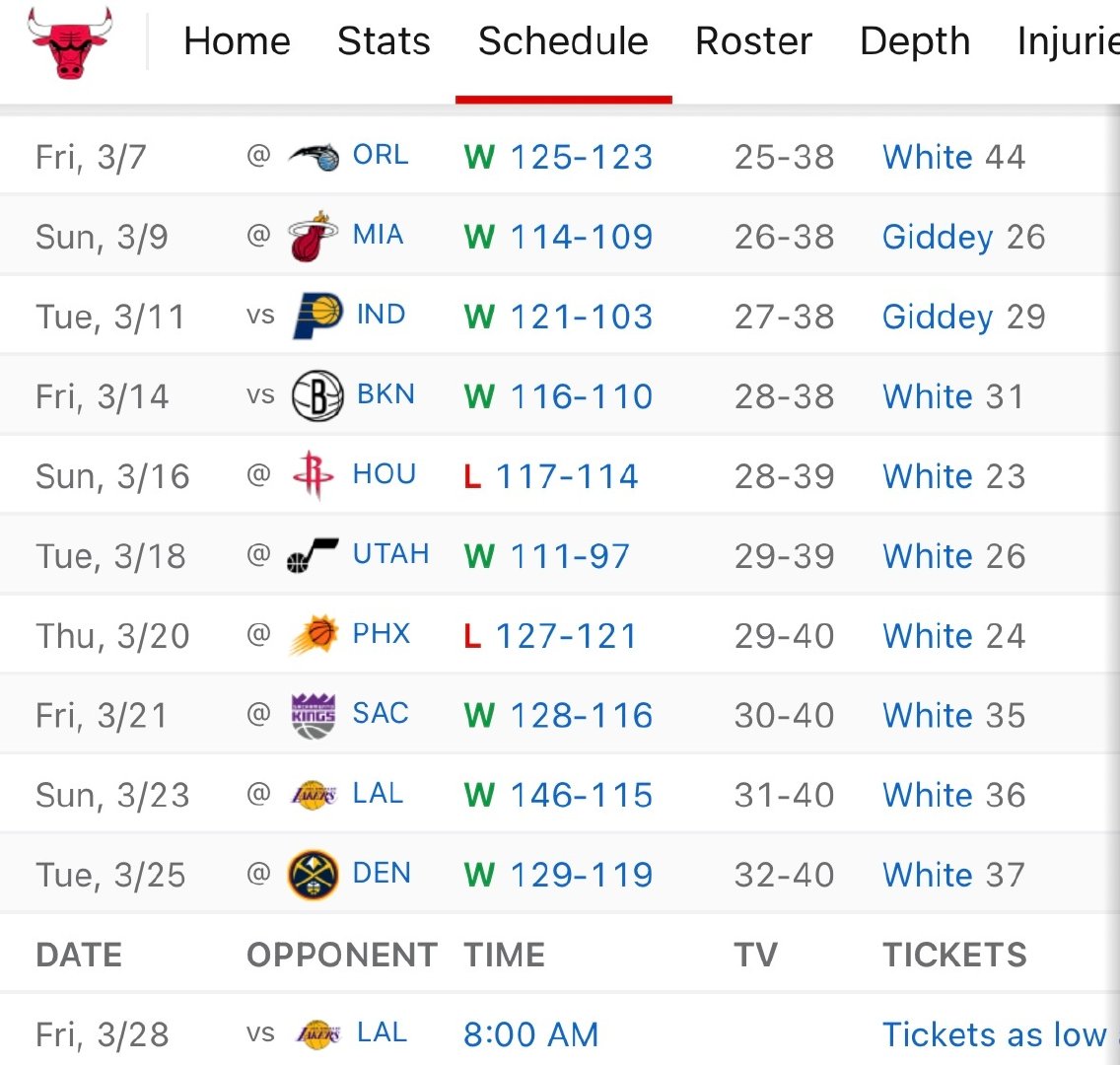
Task: Click the Chicago Bulls logo
Action: coord(70,42)
